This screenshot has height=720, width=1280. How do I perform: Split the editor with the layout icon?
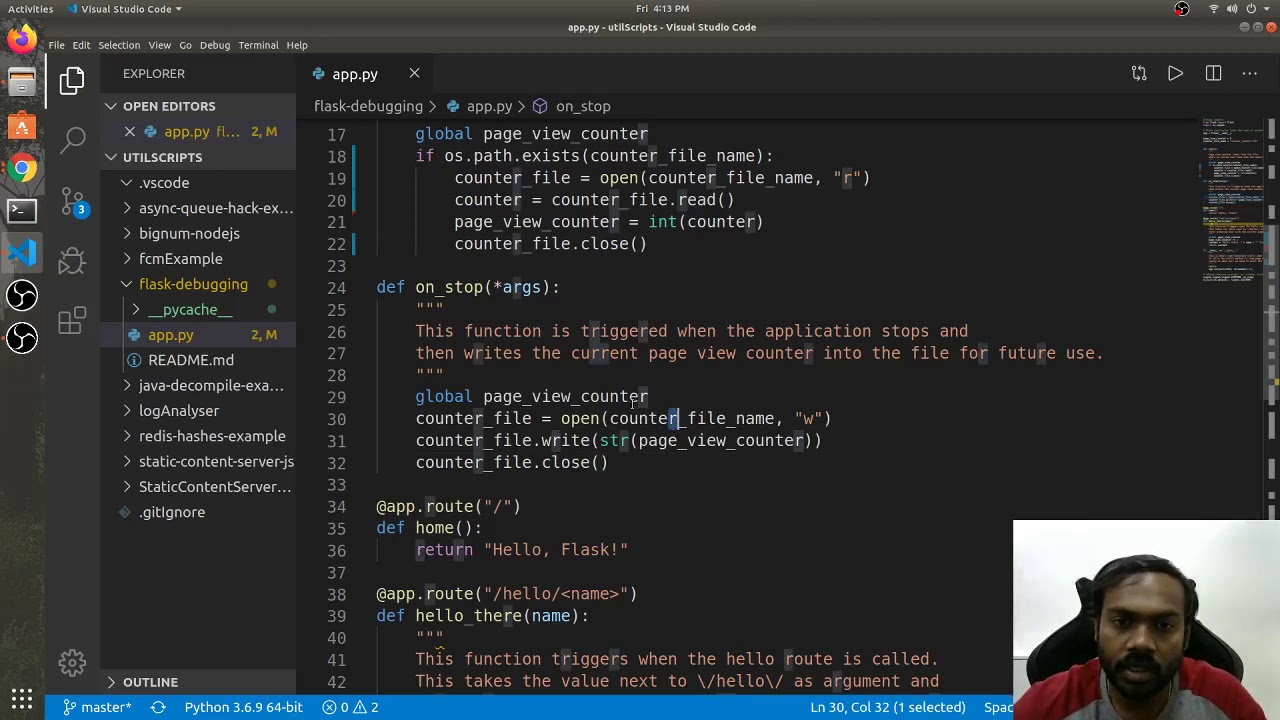coord(1213,73)
